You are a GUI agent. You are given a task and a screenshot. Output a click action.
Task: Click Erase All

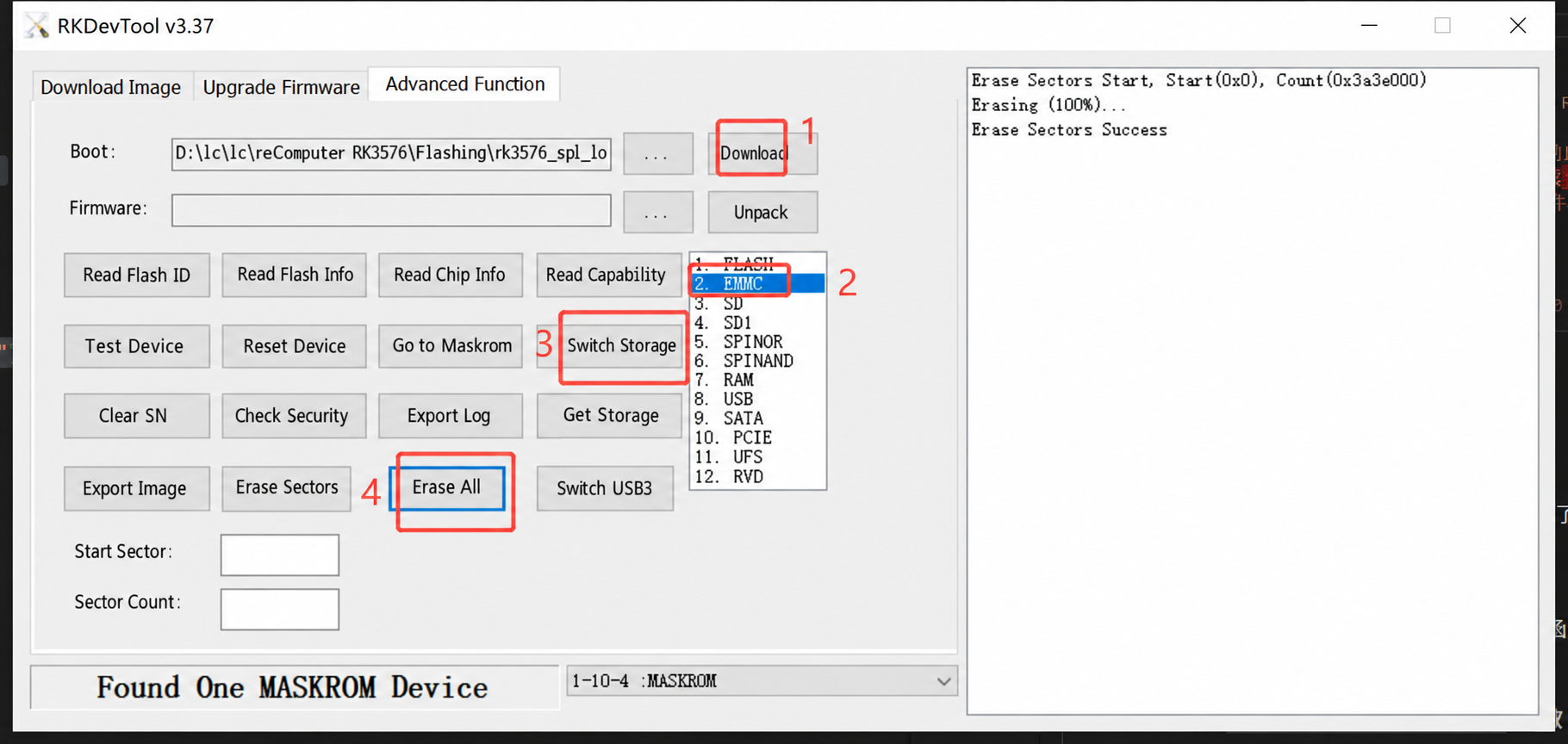(447, 488)
